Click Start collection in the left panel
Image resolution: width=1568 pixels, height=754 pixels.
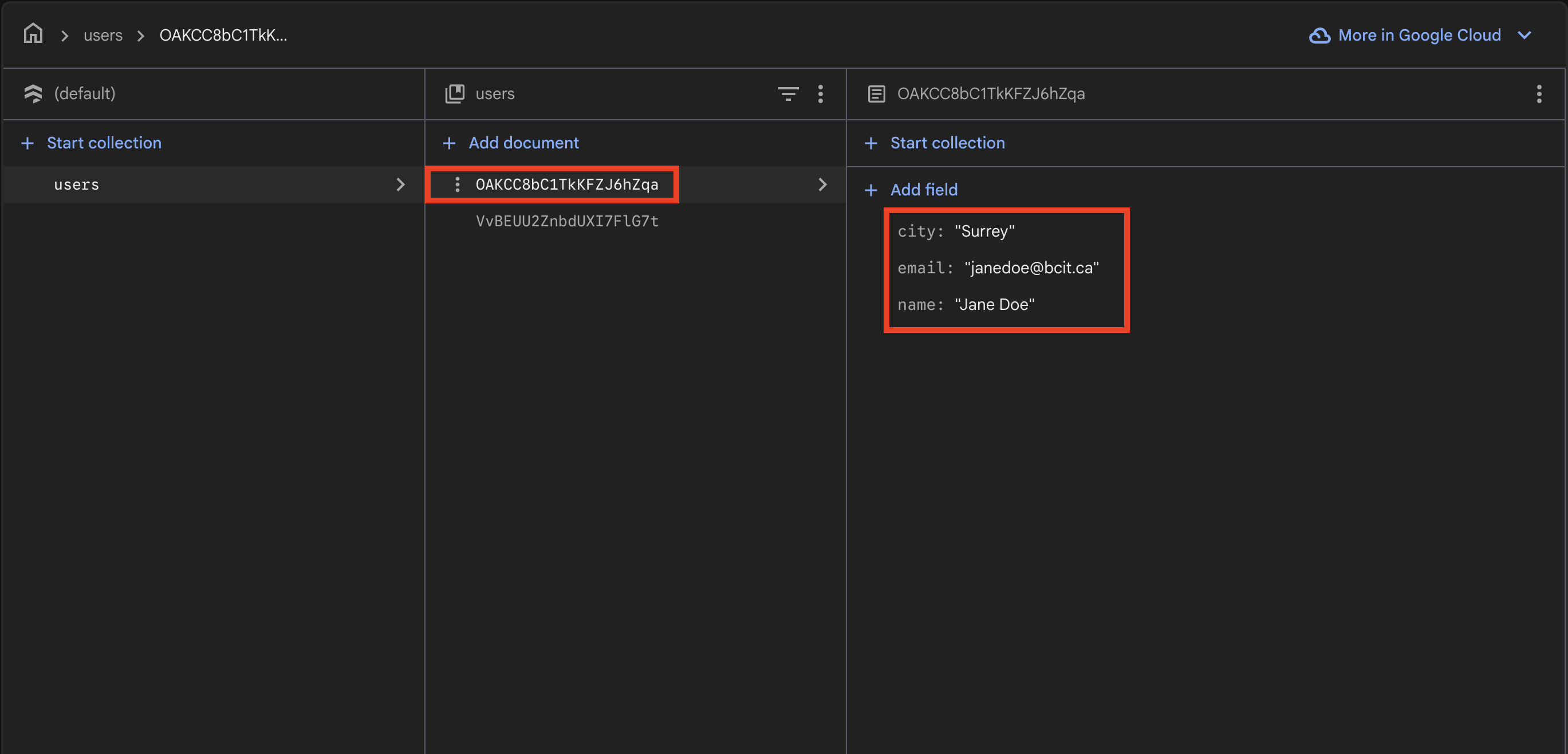(x=104, y=143)
